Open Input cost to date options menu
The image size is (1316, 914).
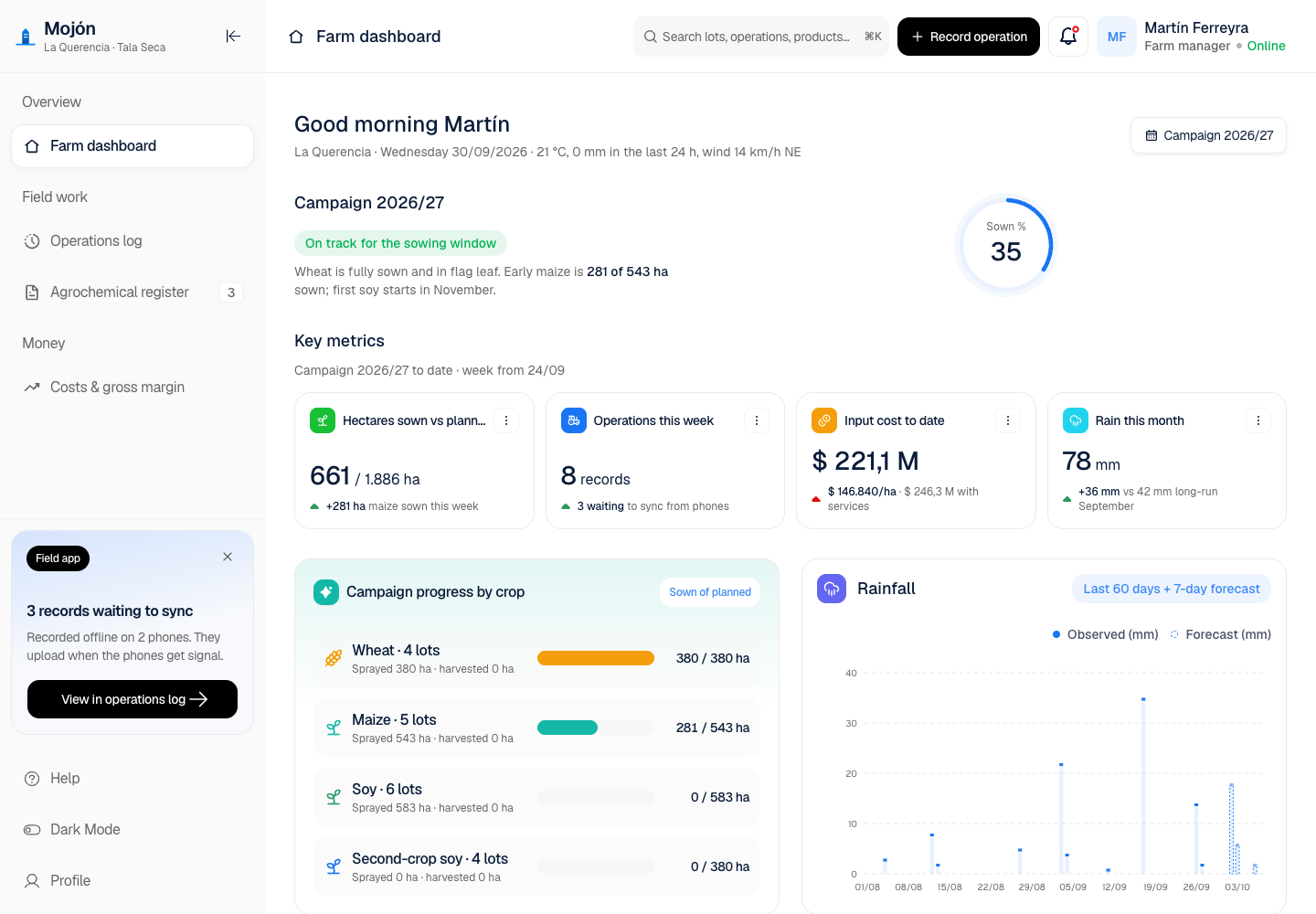point(1007,420)
